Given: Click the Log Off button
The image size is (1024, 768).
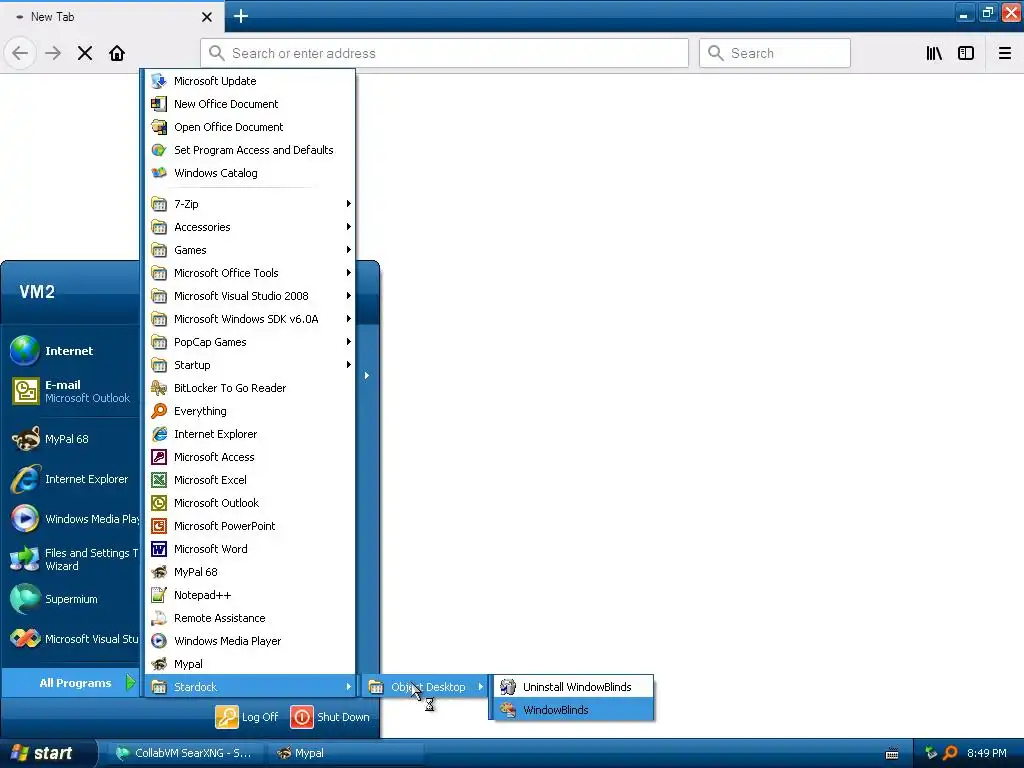Looking at the screenshot, I should 247,717.
